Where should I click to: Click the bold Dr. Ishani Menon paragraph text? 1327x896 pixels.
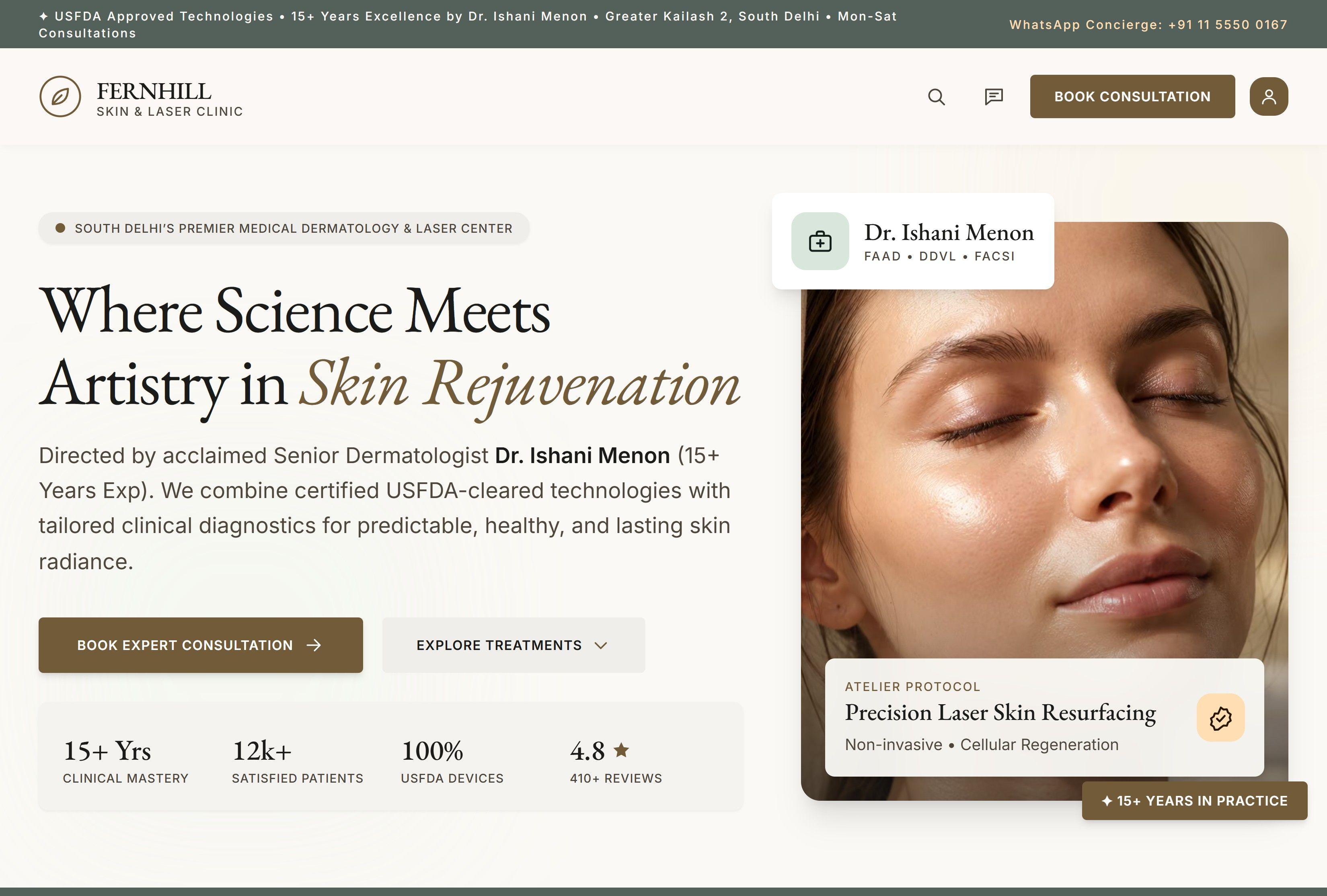point(582,455)
